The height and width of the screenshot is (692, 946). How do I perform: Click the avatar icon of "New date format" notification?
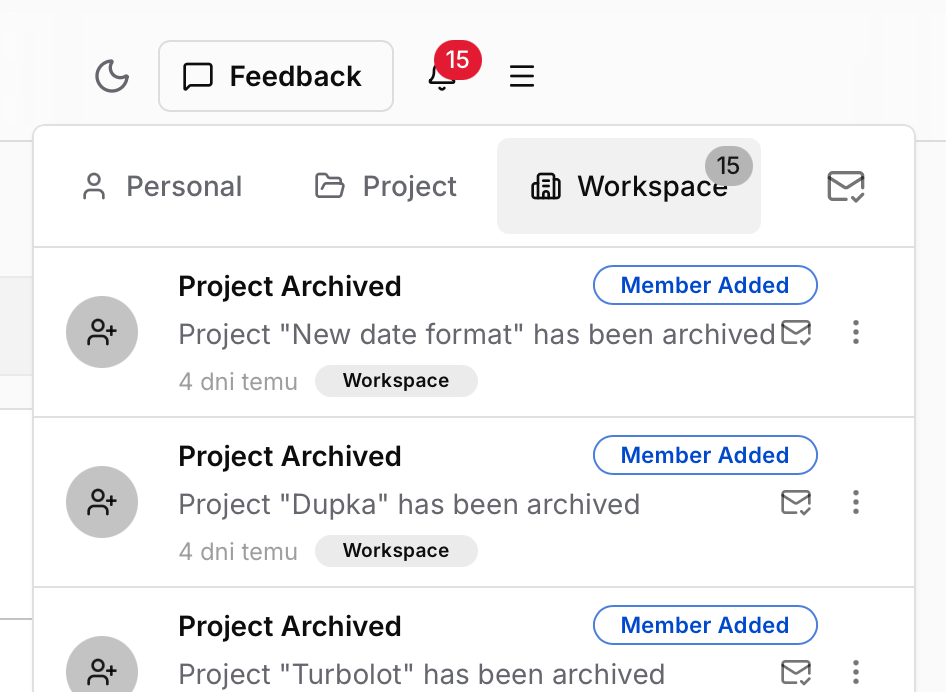102,333
